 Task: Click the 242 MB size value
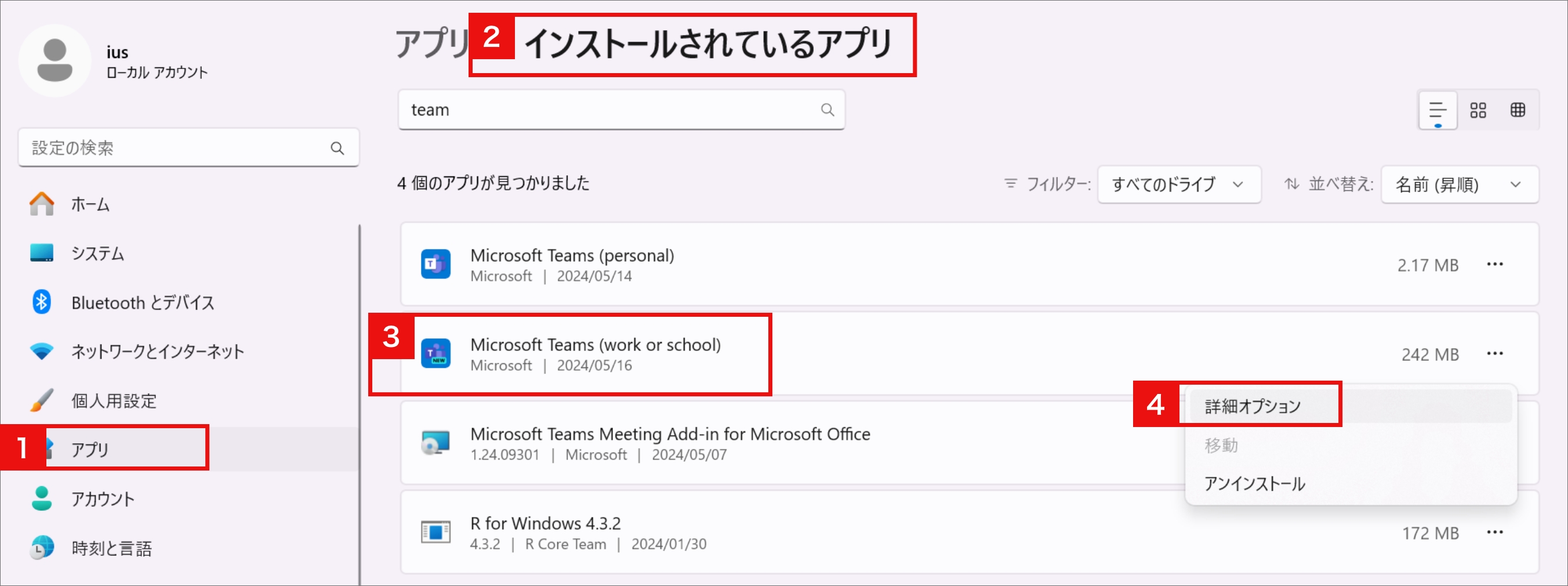point(1431,355)
